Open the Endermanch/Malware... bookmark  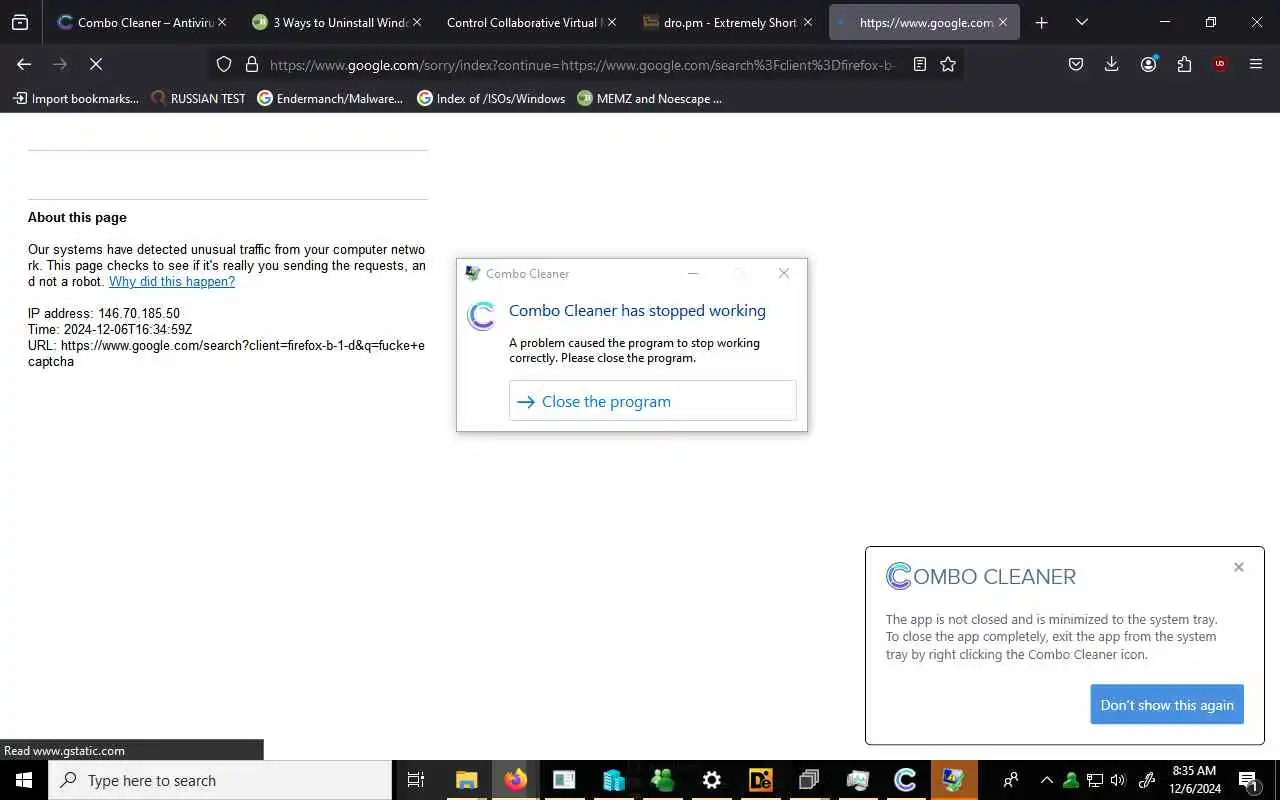coord(330,98)
